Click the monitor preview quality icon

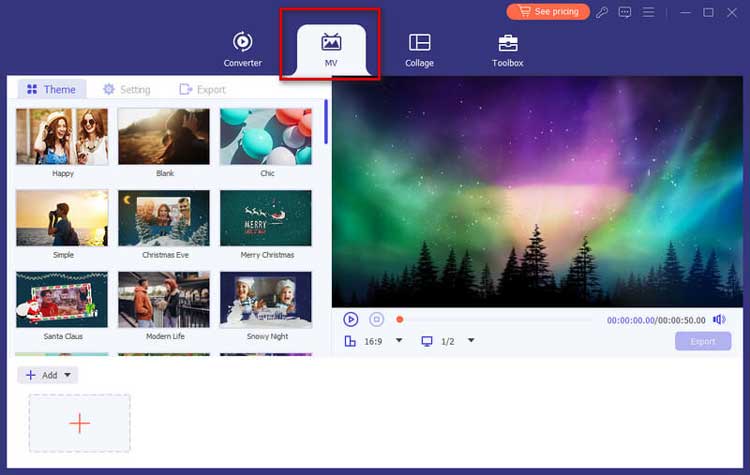[427, 341]
